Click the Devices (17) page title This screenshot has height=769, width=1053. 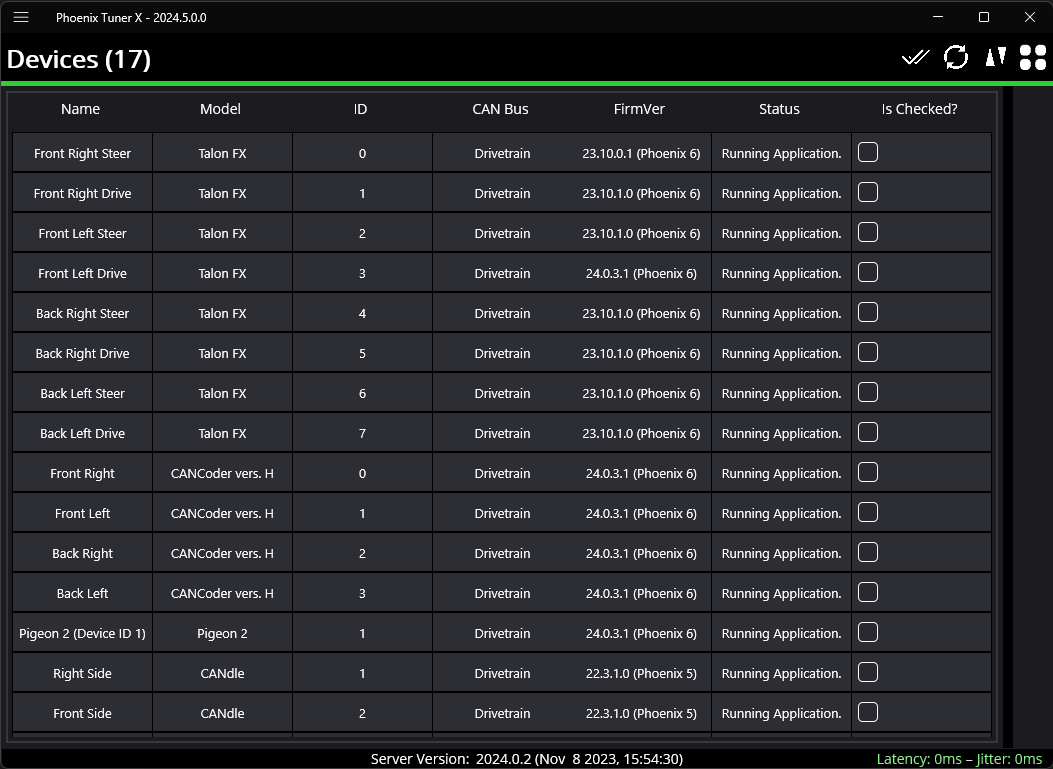coord(79,59)
